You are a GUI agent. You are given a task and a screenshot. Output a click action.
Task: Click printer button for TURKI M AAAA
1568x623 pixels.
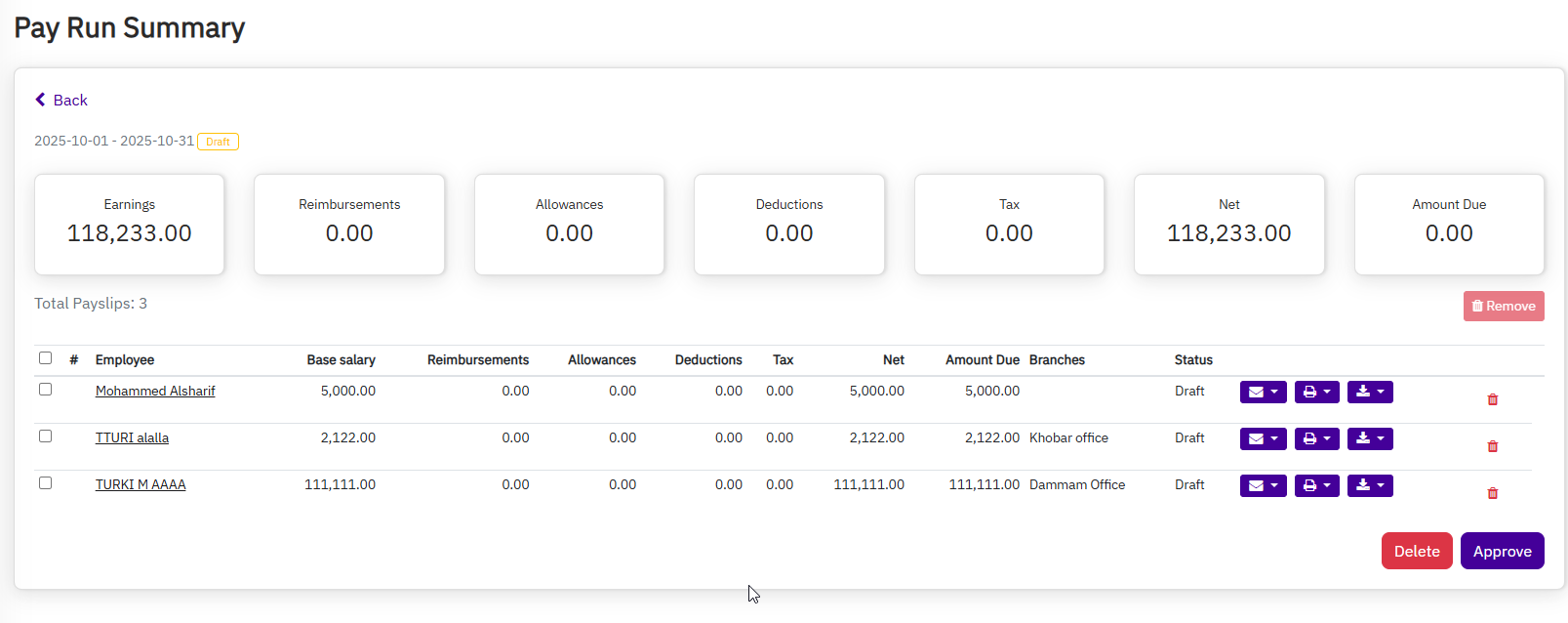(x=1316, y=485)
